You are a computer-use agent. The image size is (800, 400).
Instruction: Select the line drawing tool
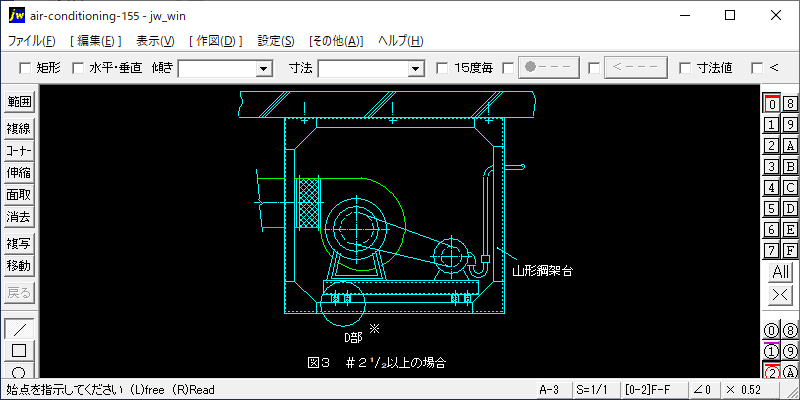[19, 329]
